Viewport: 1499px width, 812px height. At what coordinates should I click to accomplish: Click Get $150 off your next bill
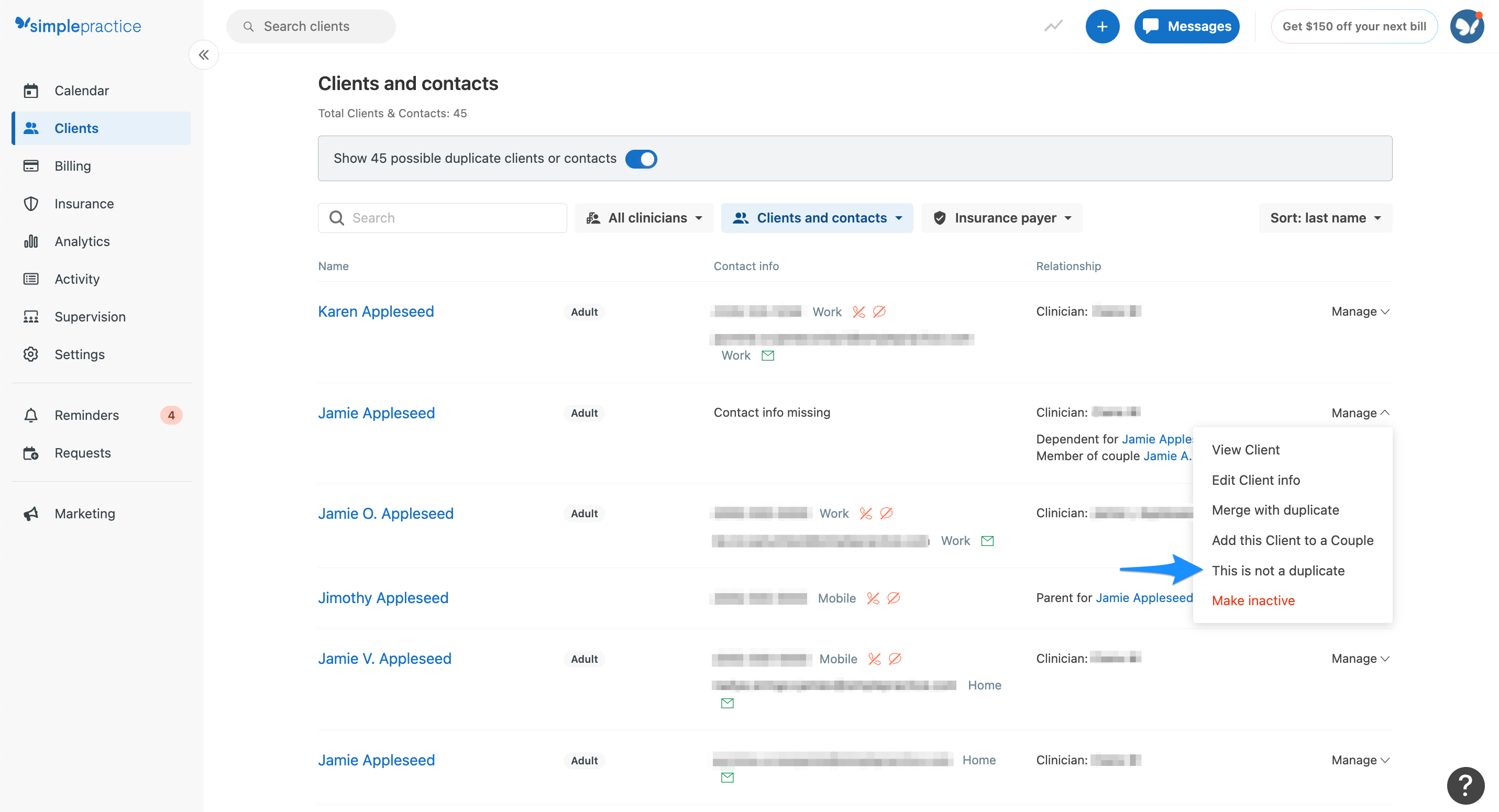[1354, 26]
